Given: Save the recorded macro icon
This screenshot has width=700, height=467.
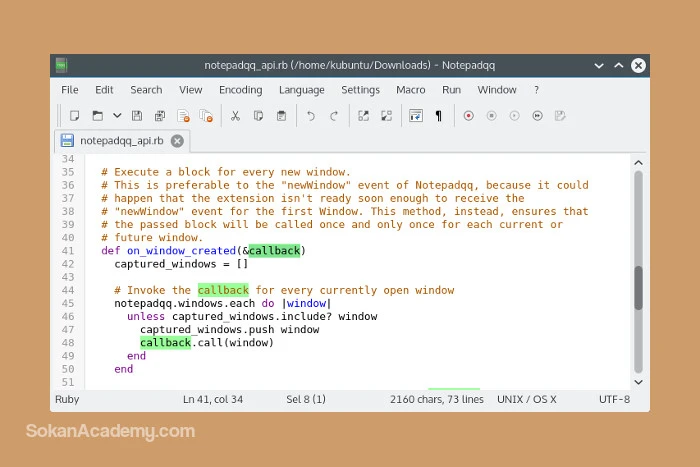Looking at the screenshot, I should [x=560, y=116].
